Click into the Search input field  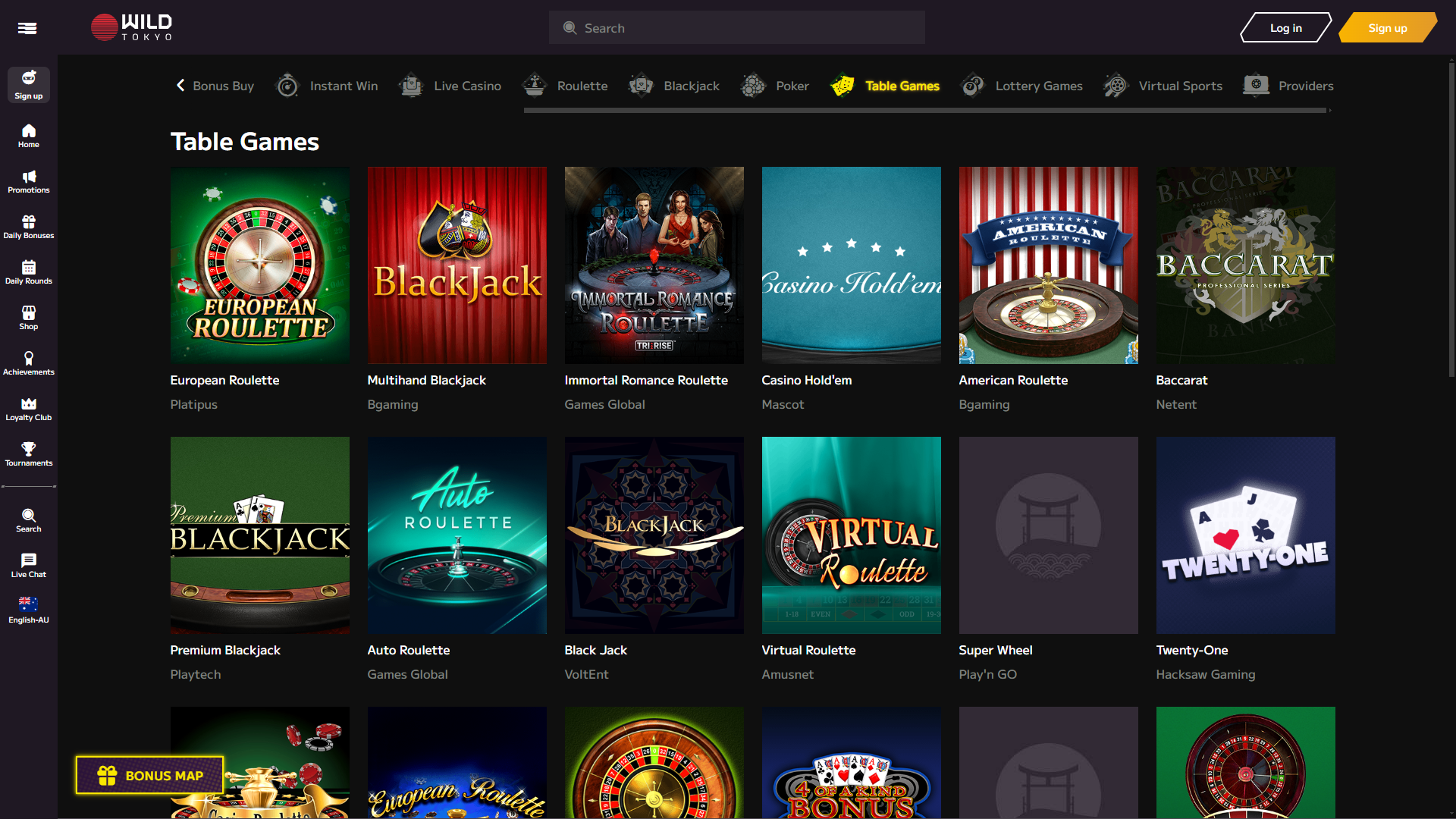(737, 28)
